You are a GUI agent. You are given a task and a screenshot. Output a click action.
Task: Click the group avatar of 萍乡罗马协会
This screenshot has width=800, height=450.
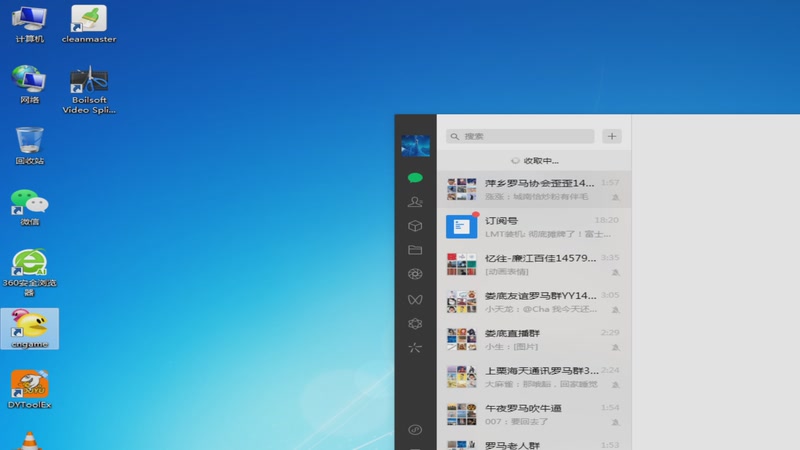coord(462,189)
